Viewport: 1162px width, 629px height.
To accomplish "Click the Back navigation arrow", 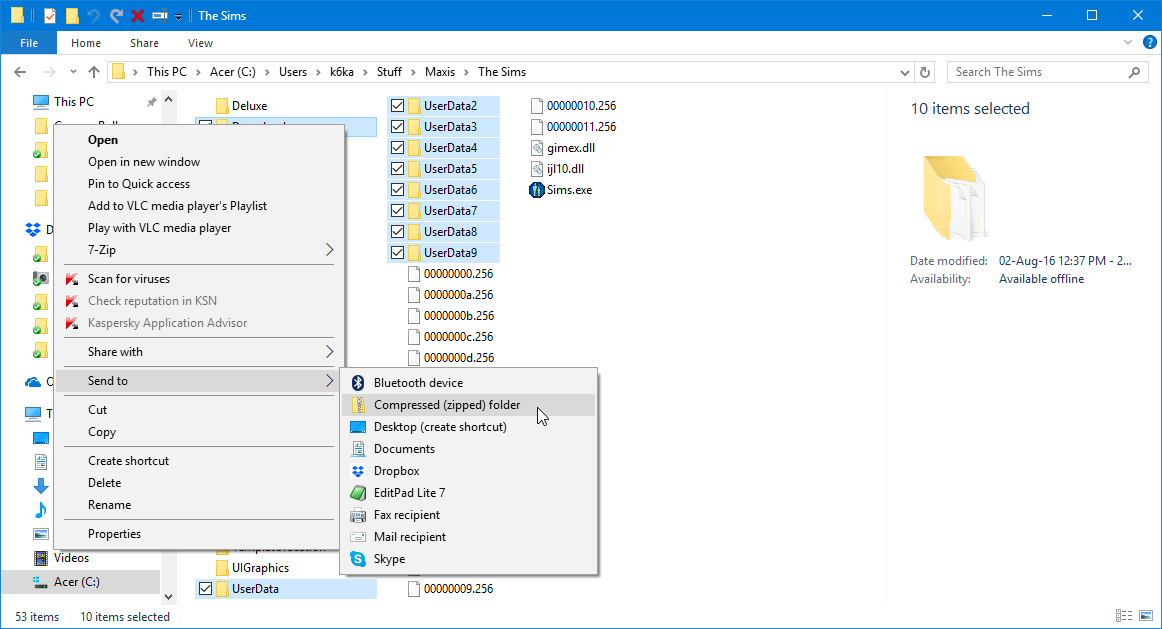I will (x=20, y=72).
